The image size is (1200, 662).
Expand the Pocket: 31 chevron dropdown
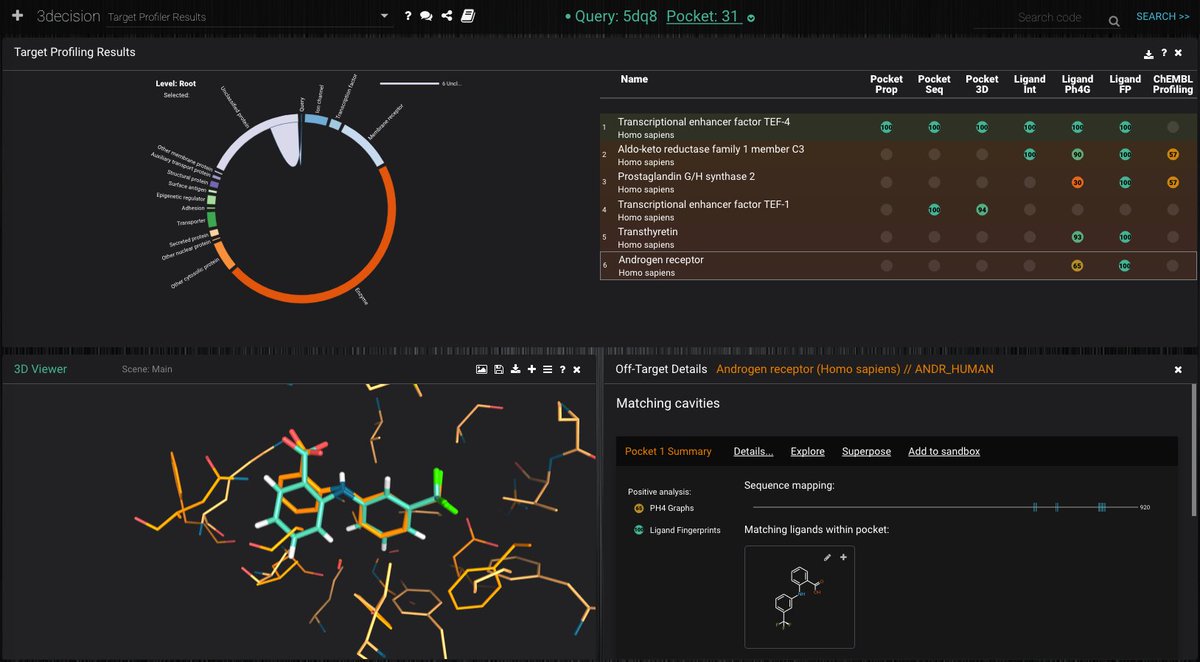(x=751, y=18)
